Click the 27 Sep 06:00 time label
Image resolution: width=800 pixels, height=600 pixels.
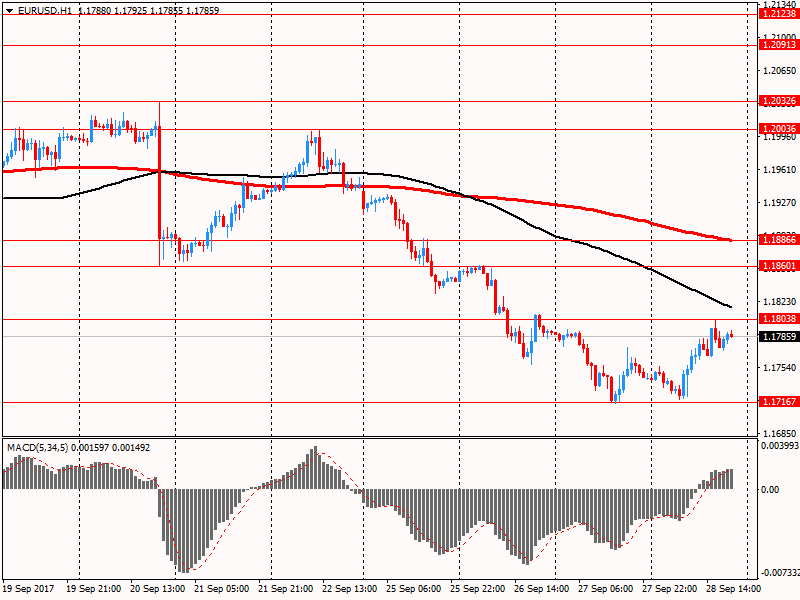tap(606, 589)
